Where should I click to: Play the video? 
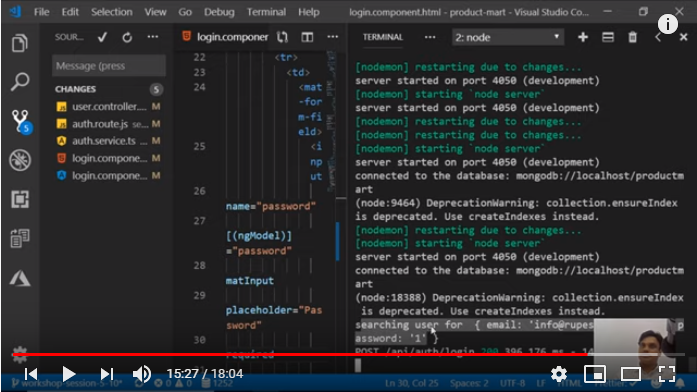click(68, 374)
